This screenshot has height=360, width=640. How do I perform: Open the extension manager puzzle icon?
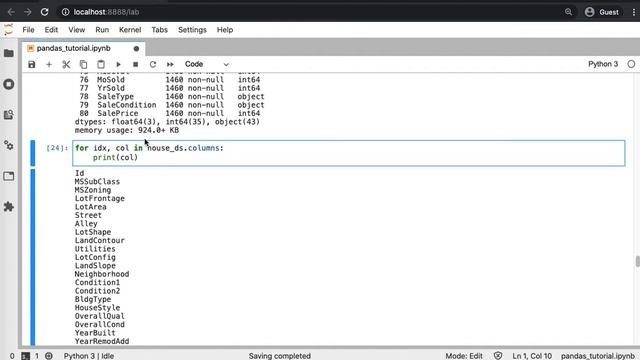tap(9, 207)
